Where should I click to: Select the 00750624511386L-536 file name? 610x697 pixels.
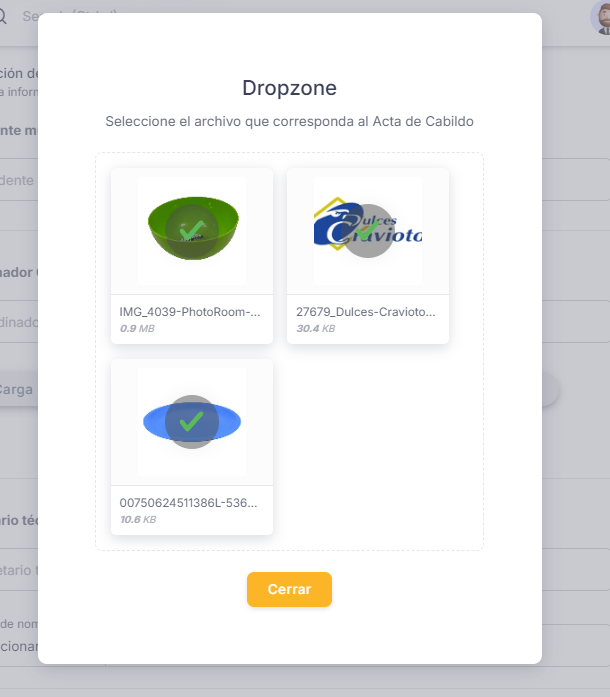point(190,503)
